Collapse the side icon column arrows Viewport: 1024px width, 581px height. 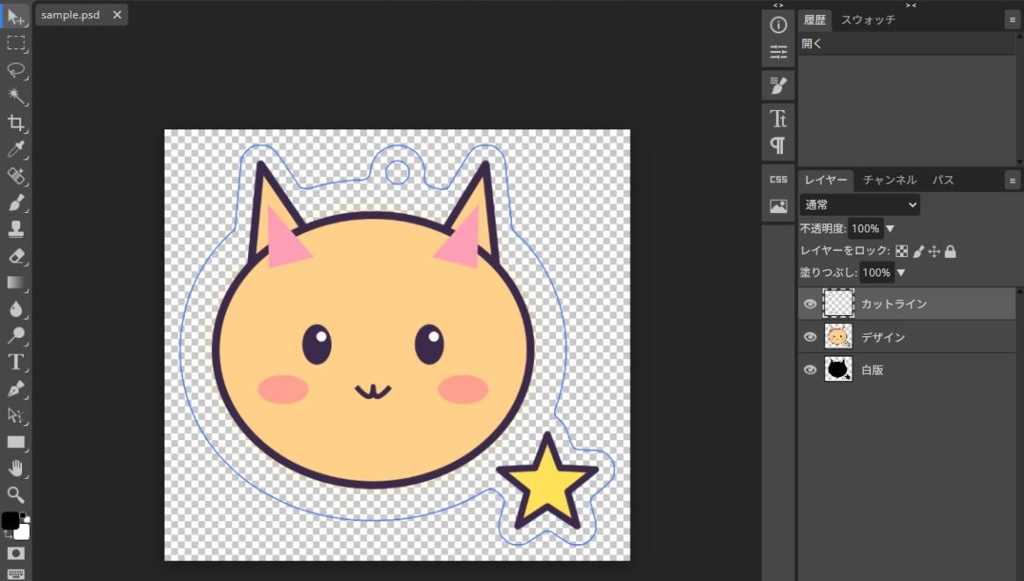pyautogui.click(x=778, y=5)
